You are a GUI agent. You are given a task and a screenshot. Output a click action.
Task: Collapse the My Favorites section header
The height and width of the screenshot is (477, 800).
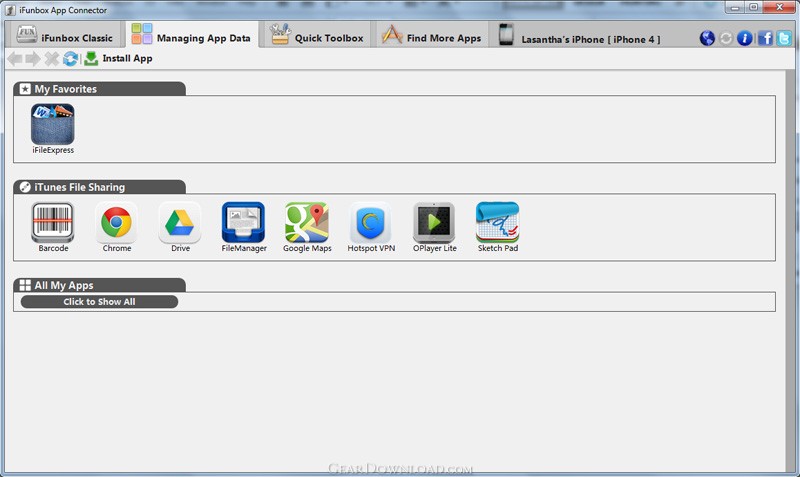pos(99,89)
